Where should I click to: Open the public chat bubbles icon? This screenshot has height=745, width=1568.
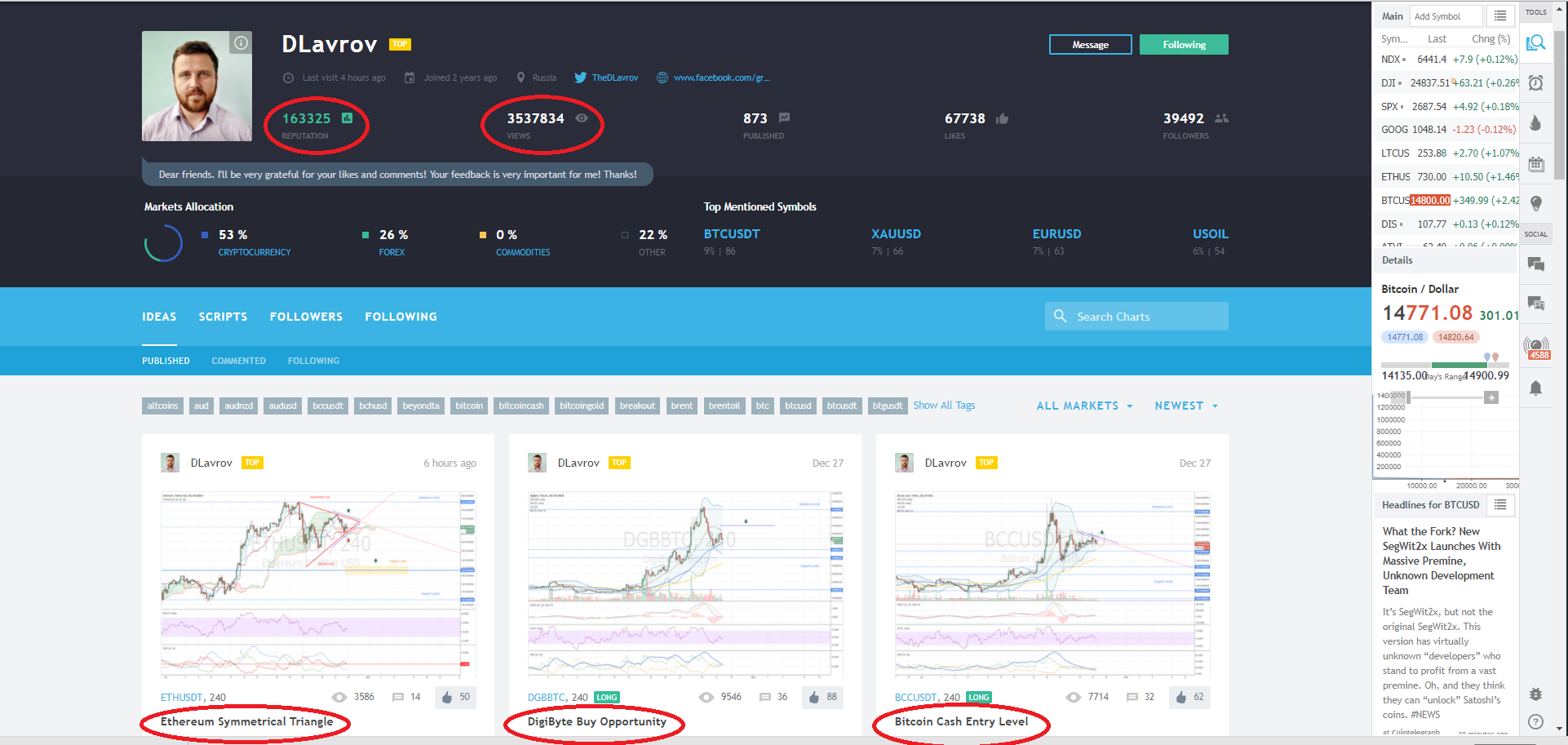(1535, 264)
